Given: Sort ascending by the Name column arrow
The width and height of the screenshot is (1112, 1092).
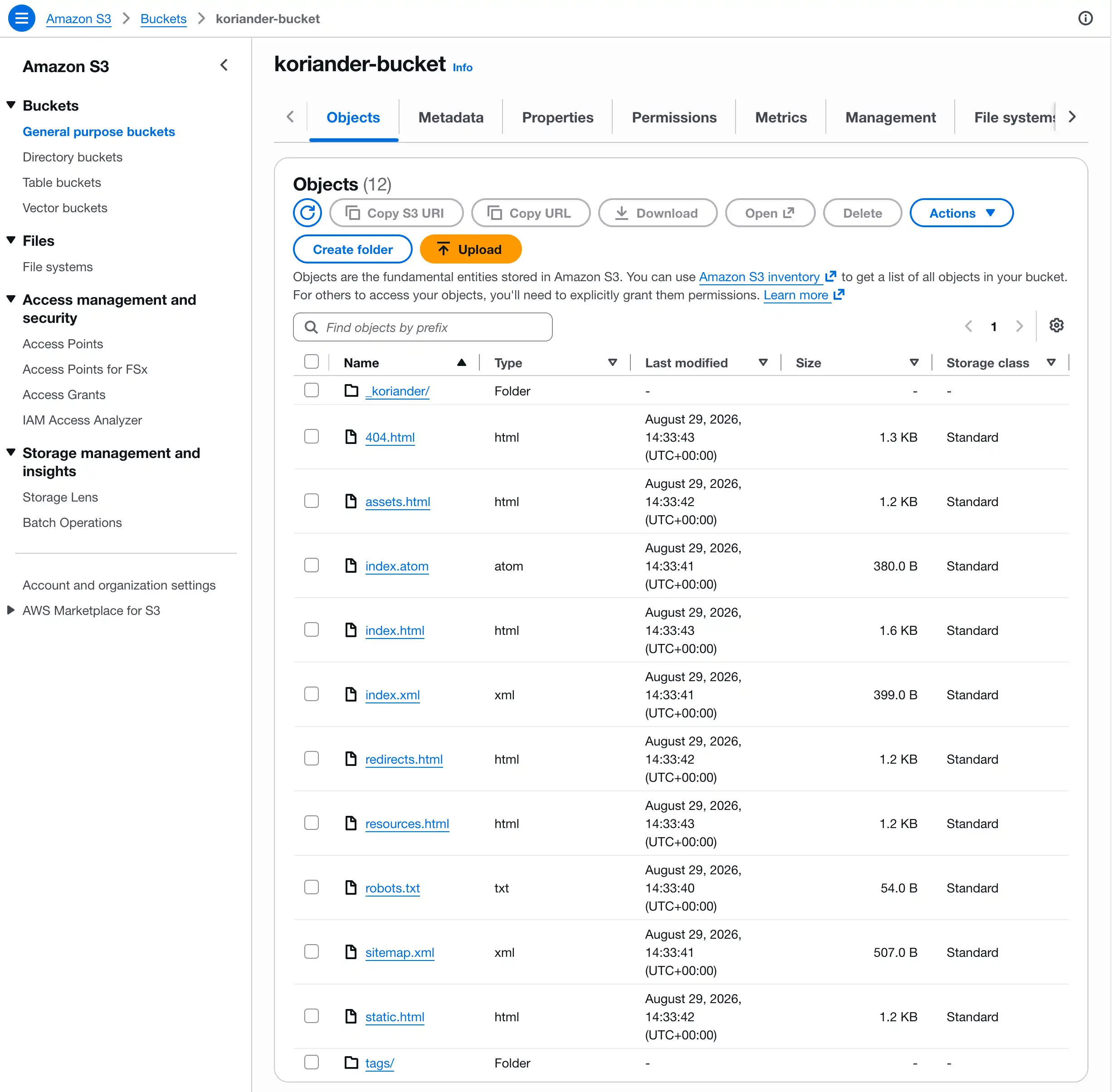Looking at the screenshot, I should 461,362.
